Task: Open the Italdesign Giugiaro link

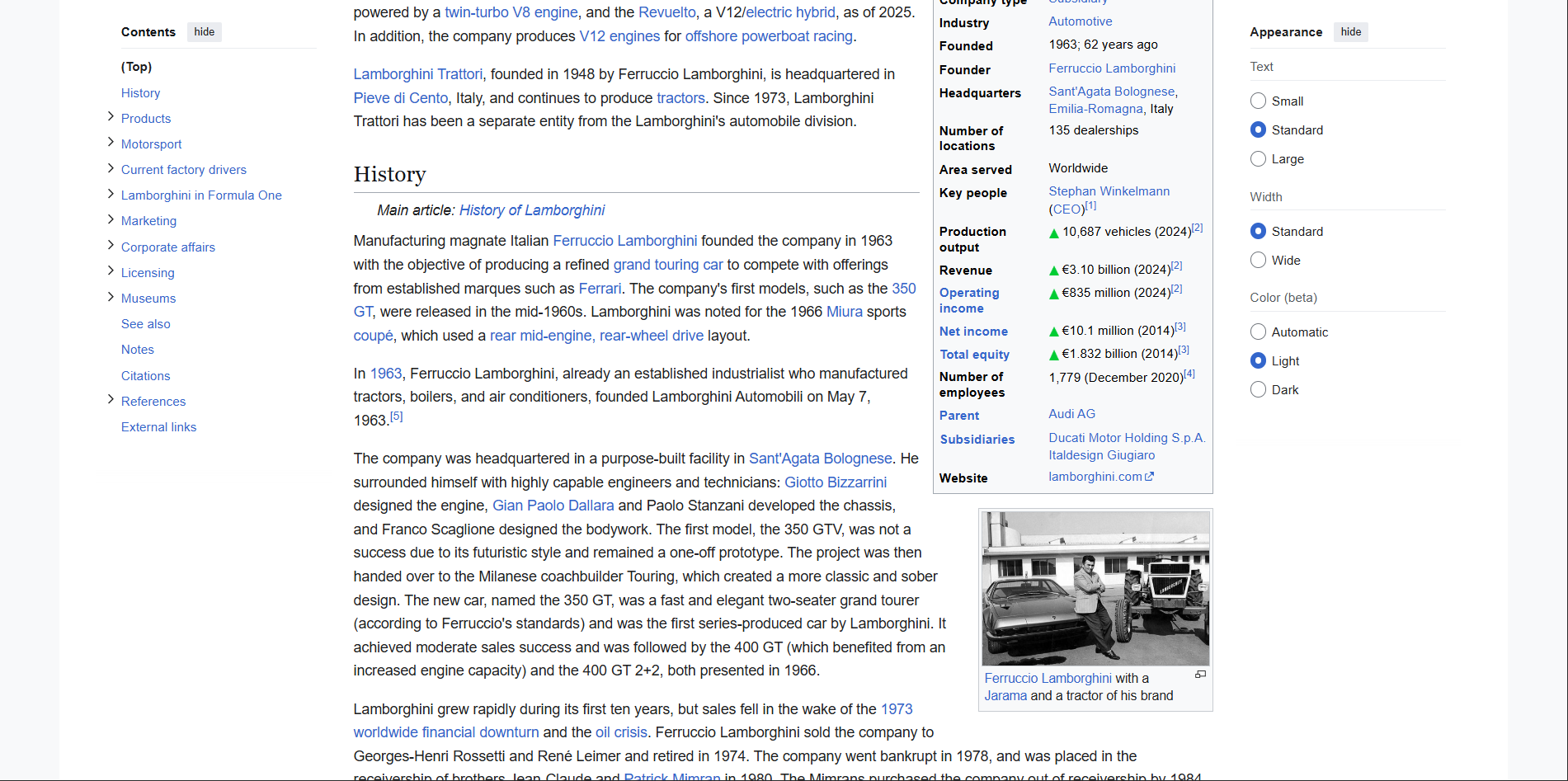Action: (x=1102, y=455)
